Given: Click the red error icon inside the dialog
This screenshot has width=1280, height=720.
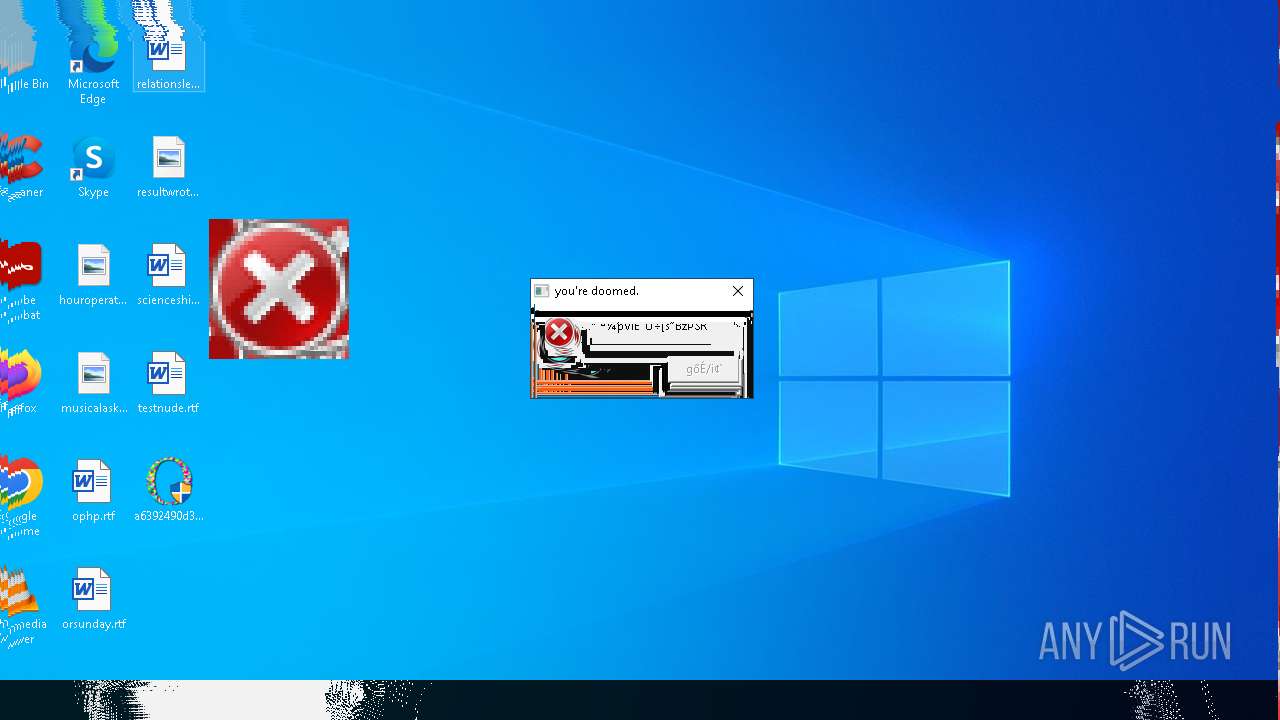Looking at the screenshot, I should [559, 333].
